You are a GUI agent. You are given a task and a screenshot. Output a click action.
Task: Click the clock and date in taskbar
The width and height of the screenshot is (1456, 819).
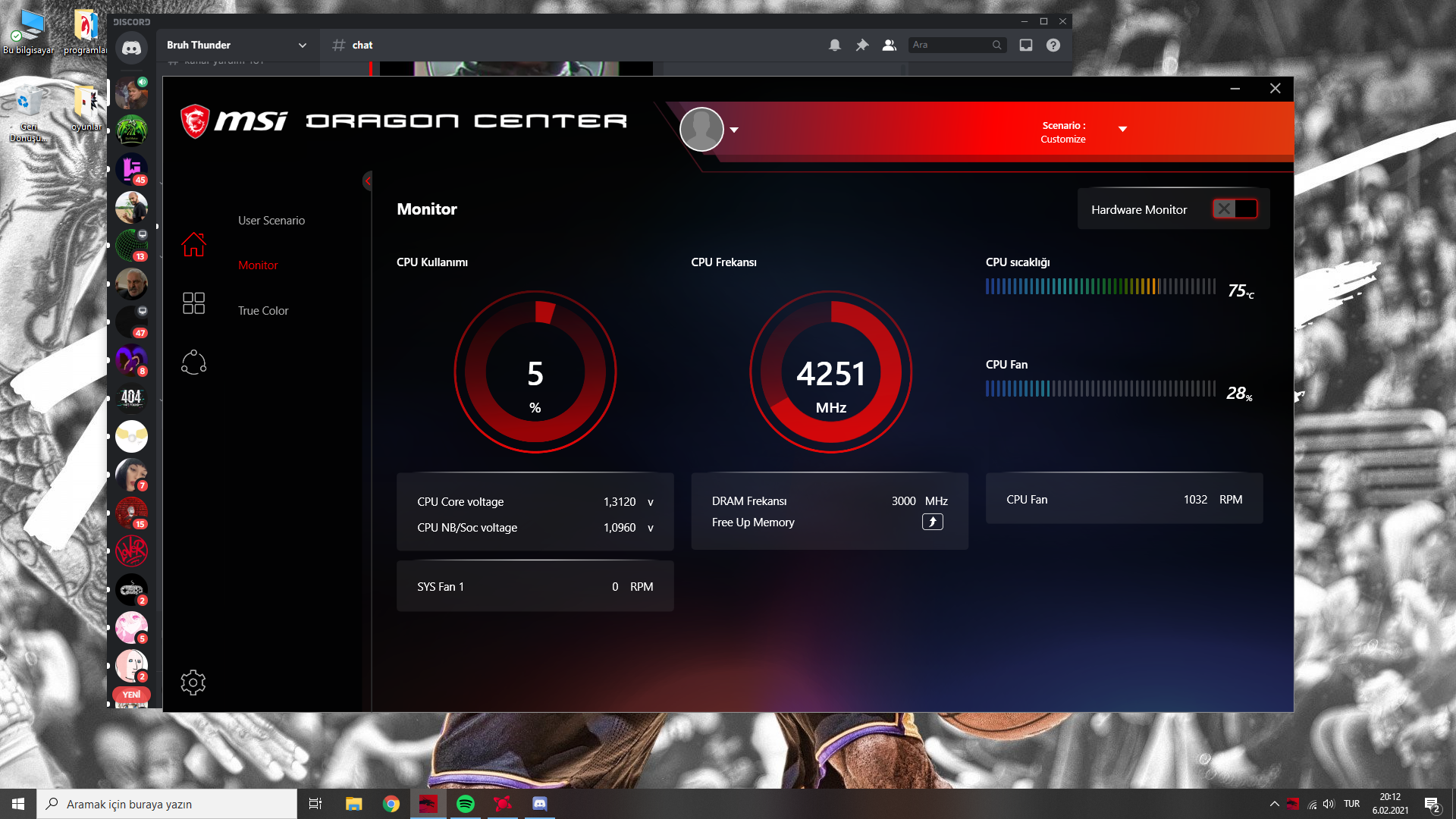coord(1390,804)
